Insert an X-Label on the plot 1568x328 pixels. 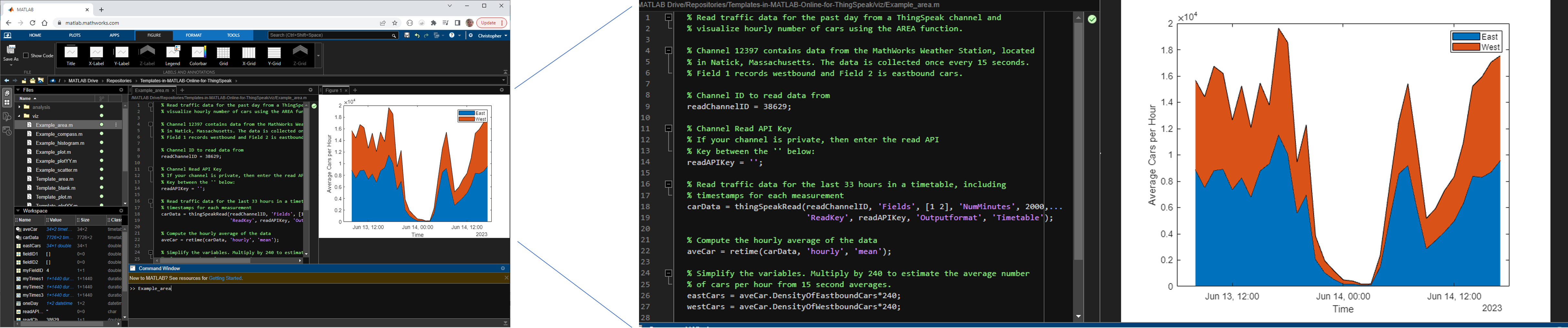tap(96, 55)
